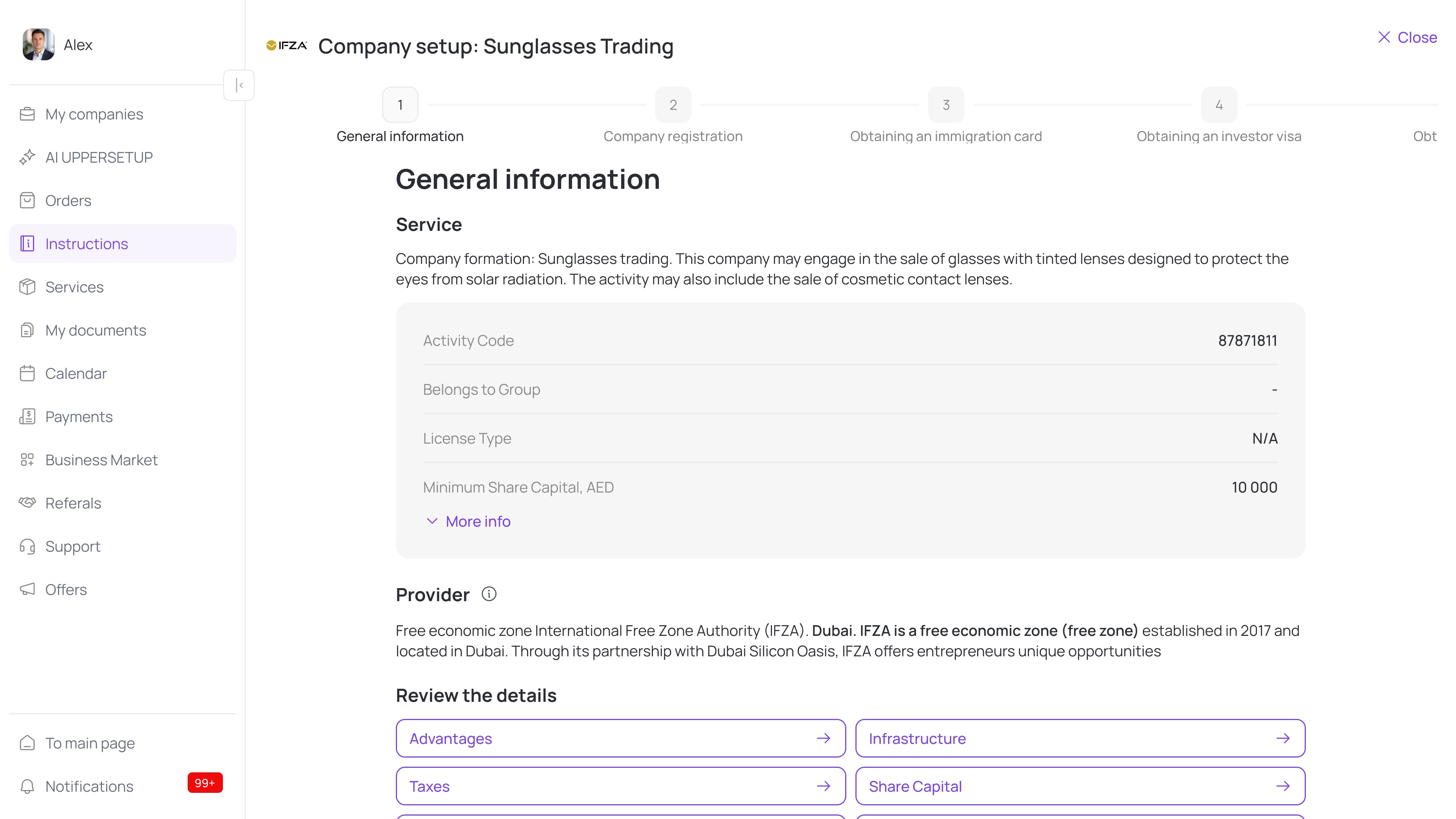Image resolution: width=1456 pixels, height=819 pixels.
Task: Open Offers from sidebar
Action: click(122, 590)
